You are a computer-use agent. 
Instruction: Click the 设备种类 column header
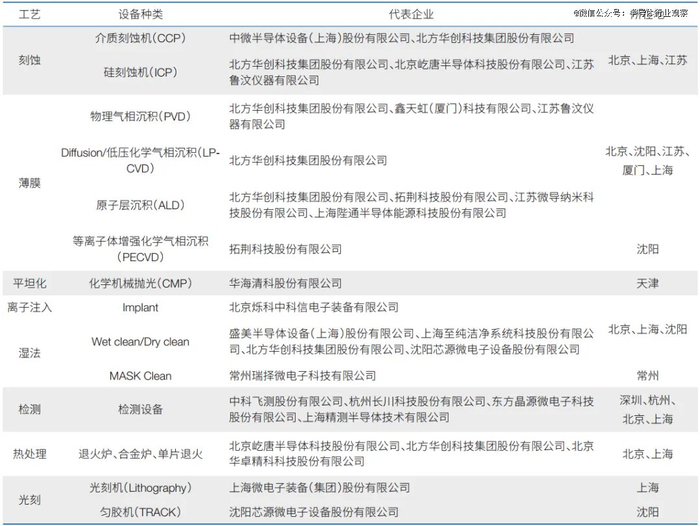coord(140,14)
